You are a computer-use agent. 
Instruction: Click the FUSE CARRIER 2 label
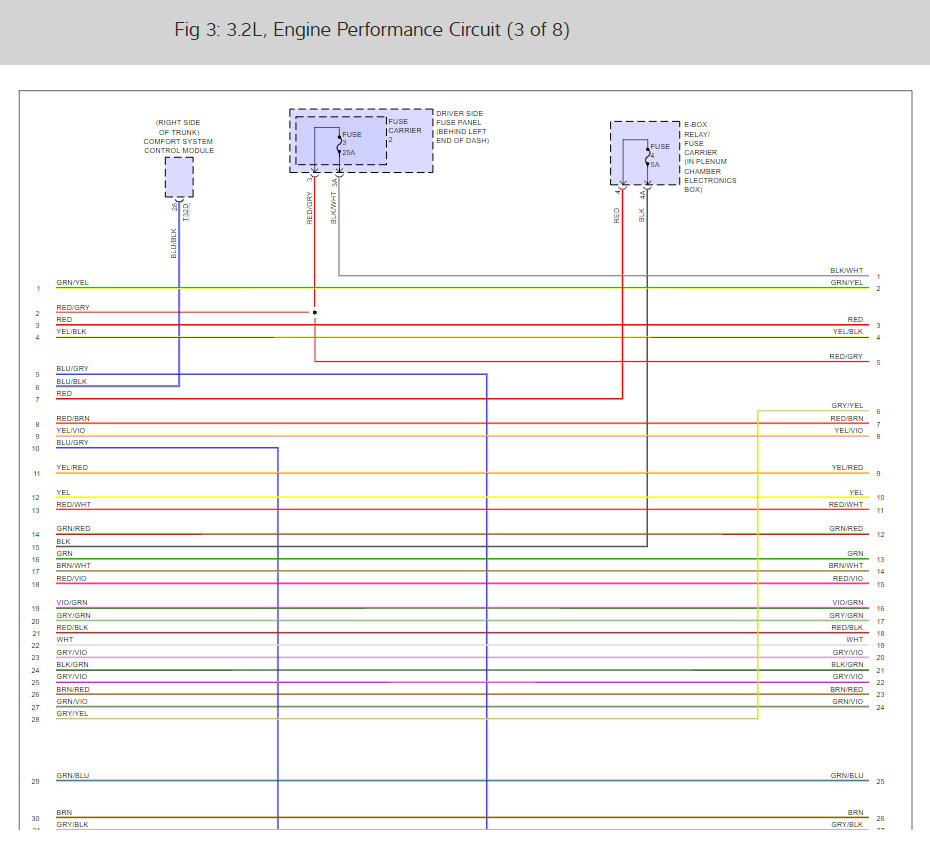(405, 130)
